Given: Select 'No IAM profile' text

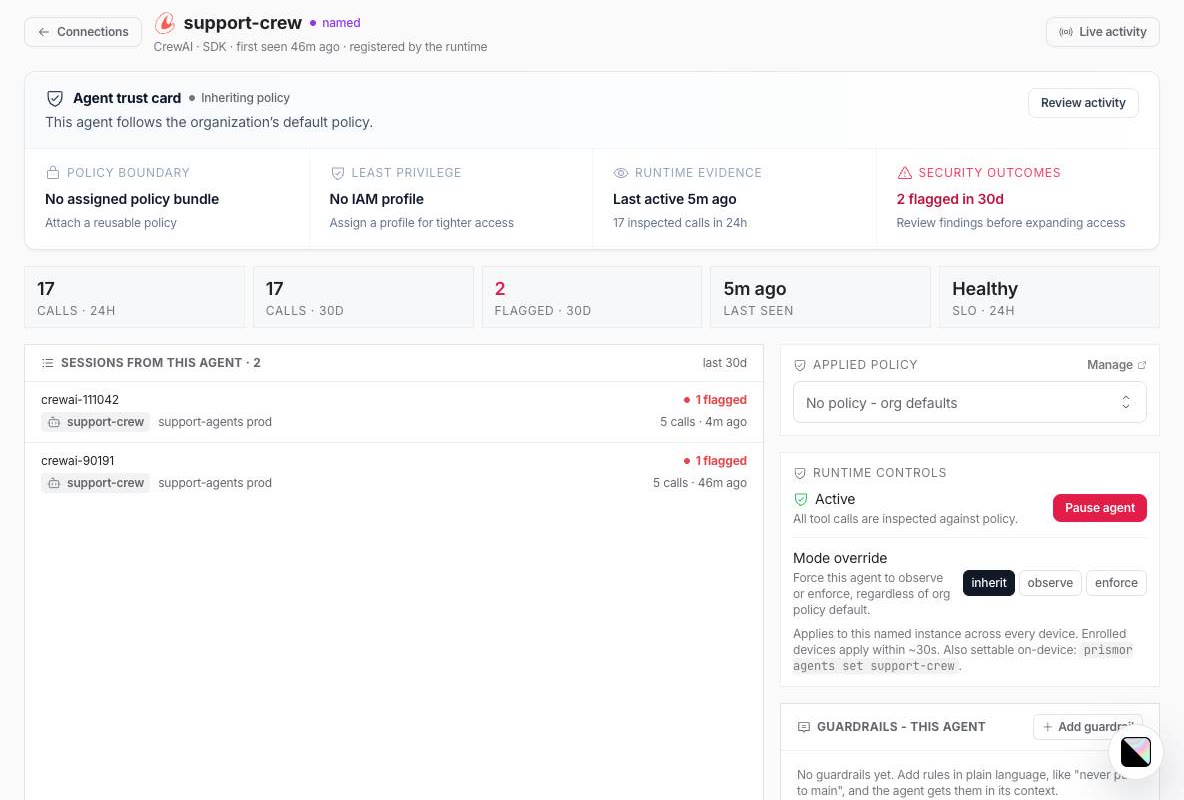Looking at the screenshot, I should coord(377,199).
